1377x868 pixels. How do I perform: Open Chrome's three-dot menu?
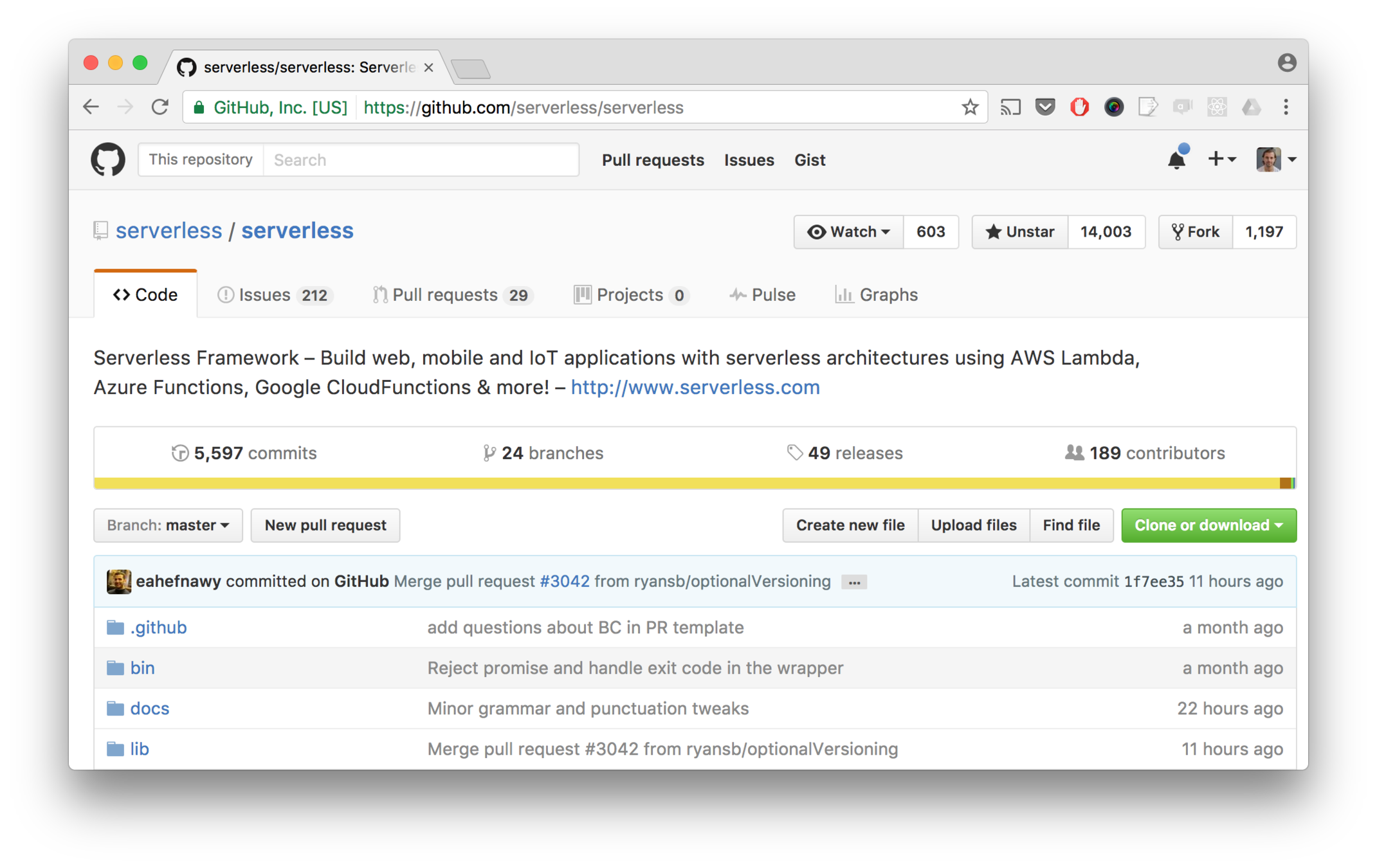(1286, 107)
